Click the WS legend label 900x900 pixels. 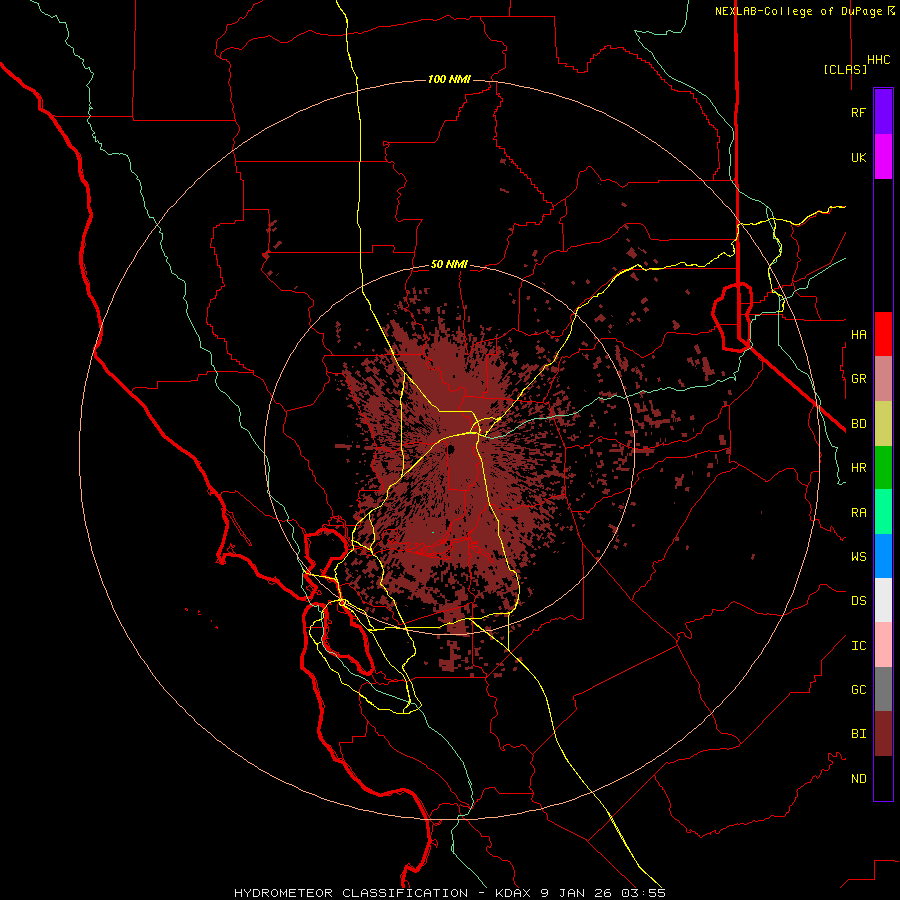click(859, 557)
